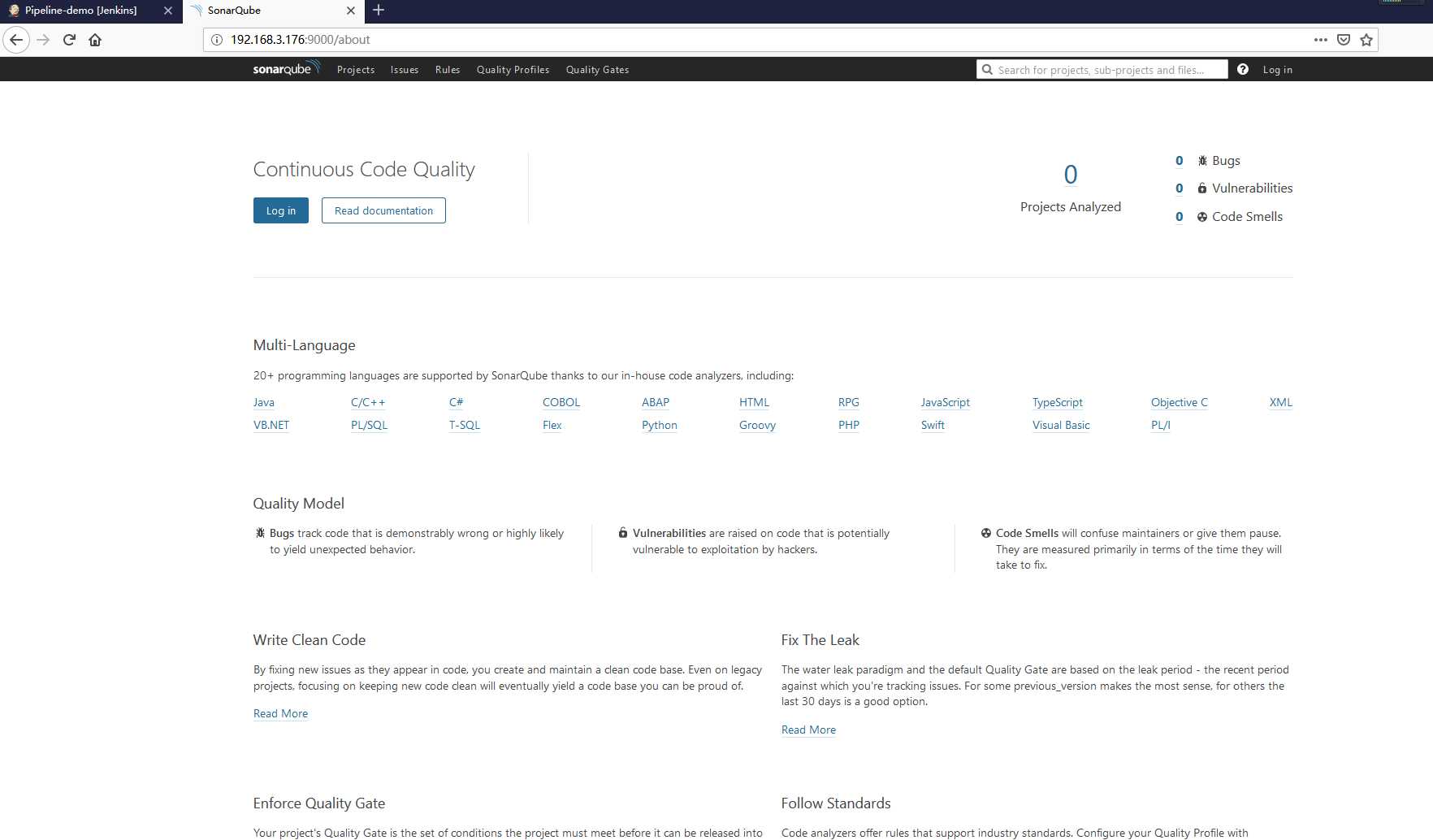Open the JavaScript language link
Screen dimensions: 1433x840
[946, 402]
